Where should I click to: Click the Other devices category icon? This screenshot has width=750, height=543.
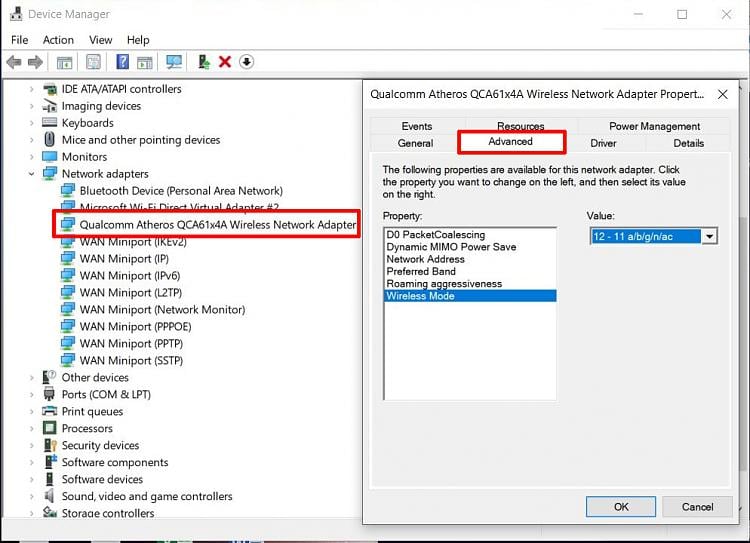pyautogui.click(x=49, y=377)
